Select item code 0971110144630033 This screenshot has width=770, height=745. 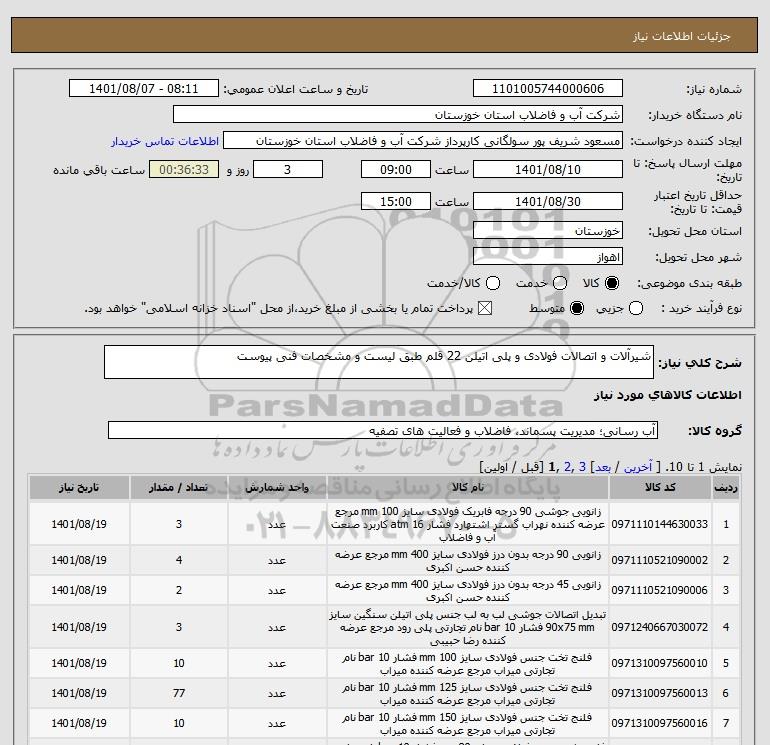click(x=660, y=524)
